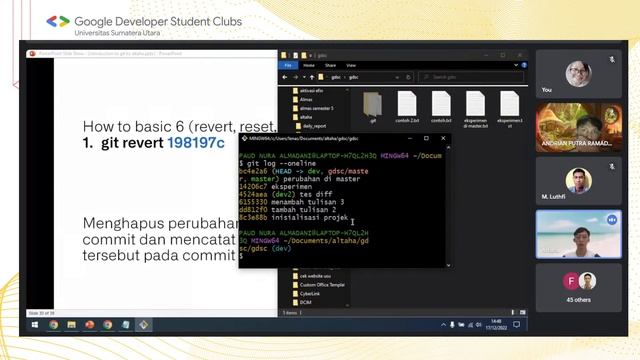Open File Explorer from taskbar

[x=71, y=325]
